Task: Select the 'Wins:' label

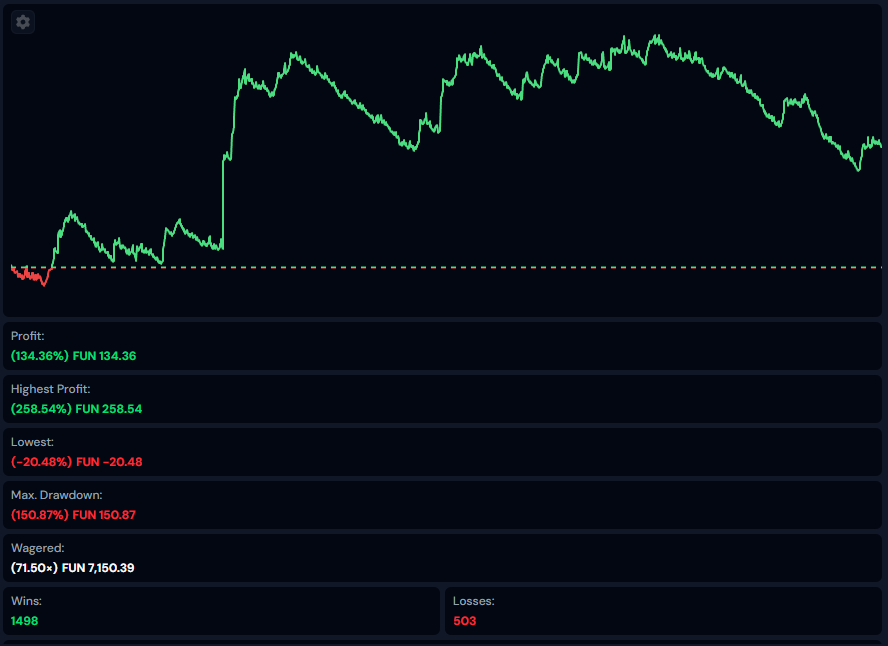Action: (26, 601)
